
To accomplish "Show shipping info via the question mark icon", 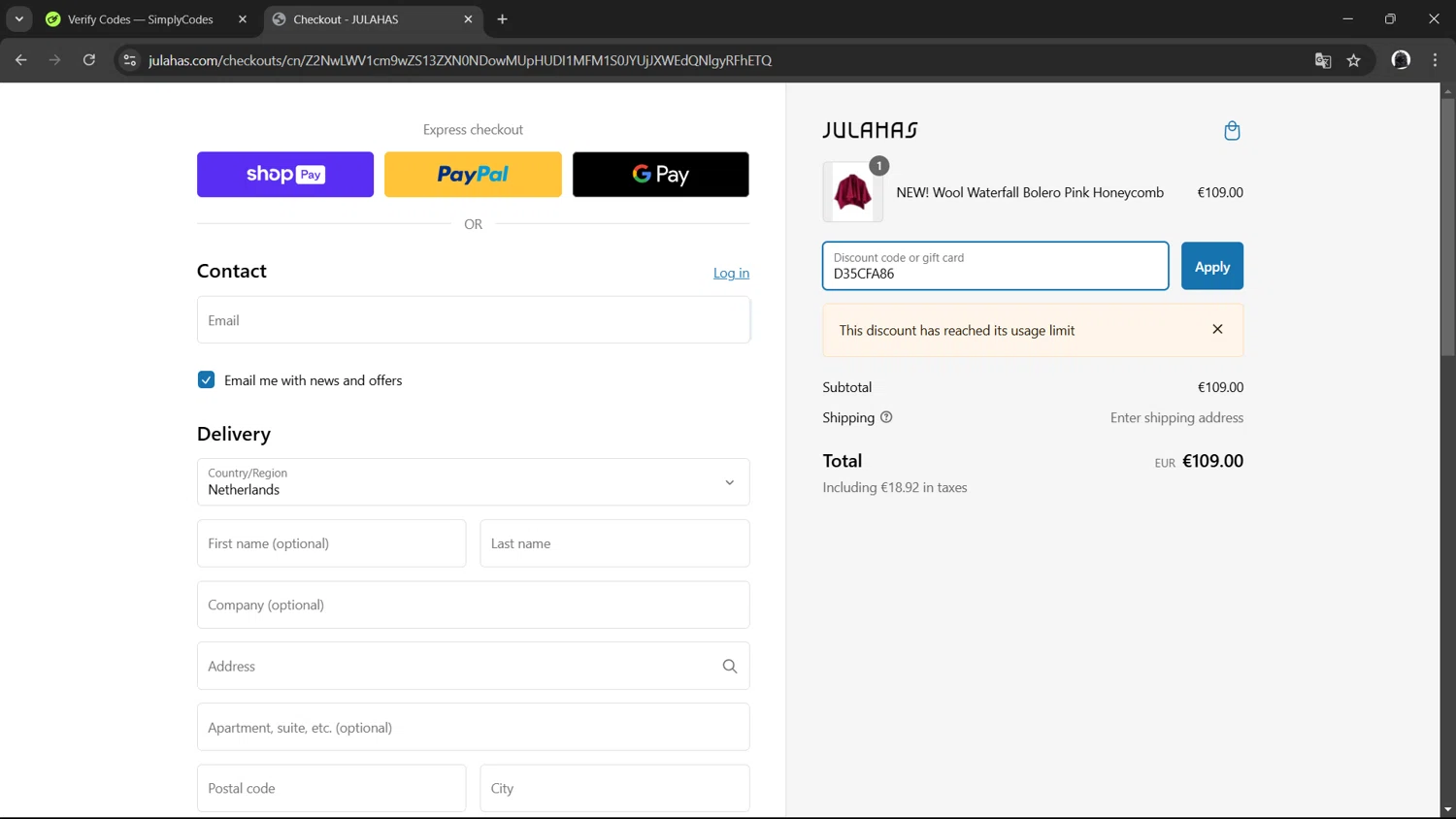I will tap(886, 417).
